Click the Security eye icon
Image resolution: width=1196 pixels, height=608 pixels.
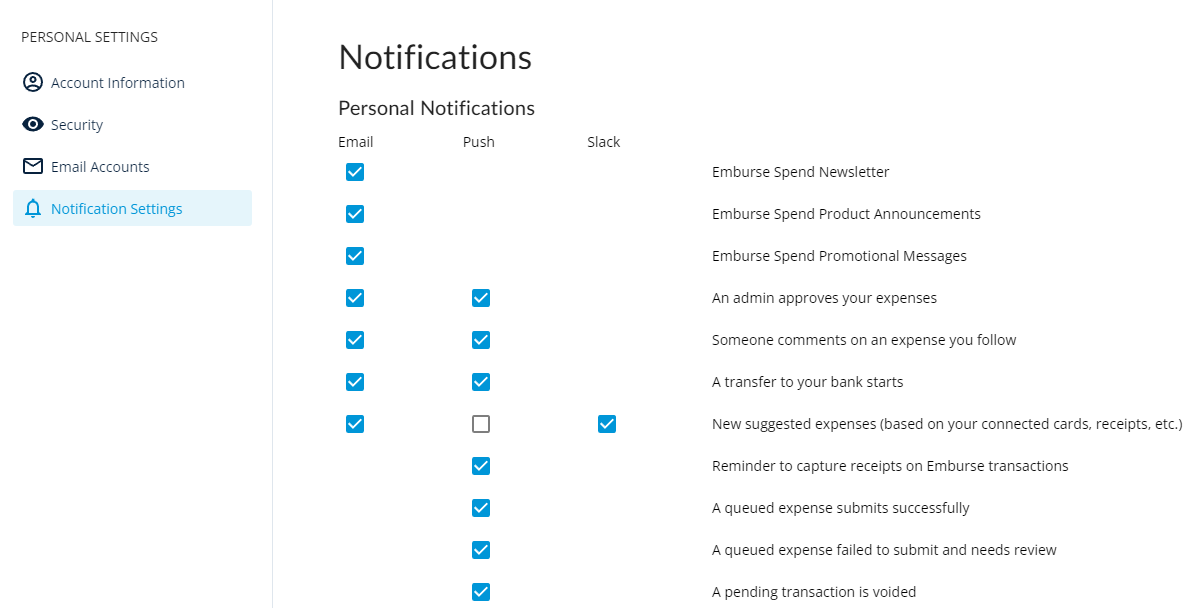point(33,124)
